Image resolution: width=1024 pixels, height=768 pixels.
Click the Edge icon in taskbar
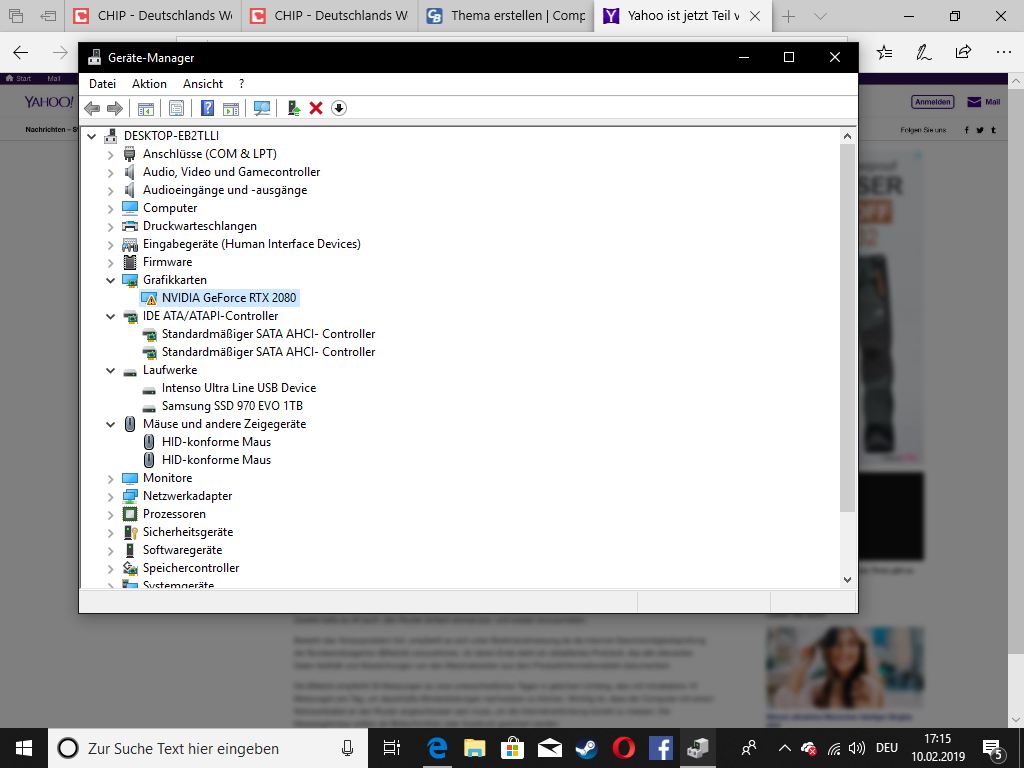(437, 748)
